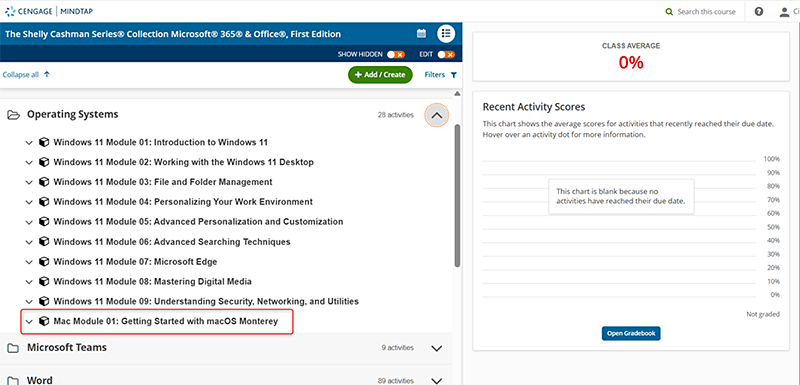This screenshot has height=385, width=800.
Task: Expand Windows 11 Module 03 chevron
Action: [29, 183]
